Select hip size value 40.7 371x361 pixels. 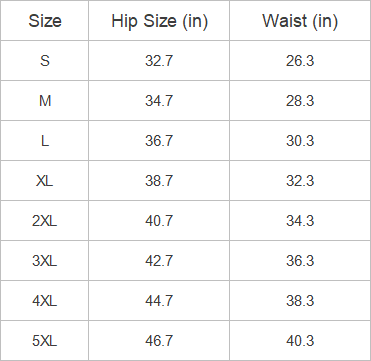[159, 221]
